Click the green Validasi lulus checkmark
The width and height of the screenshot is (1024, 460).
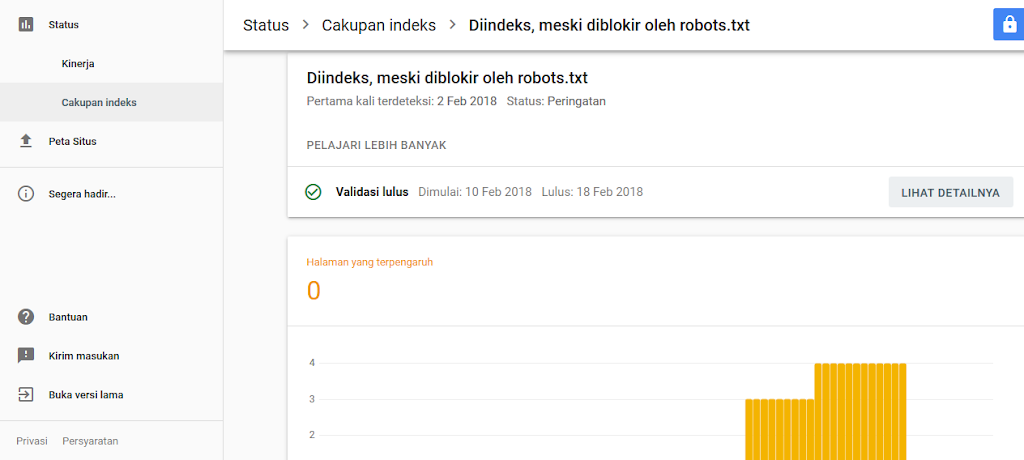[313, 192]
